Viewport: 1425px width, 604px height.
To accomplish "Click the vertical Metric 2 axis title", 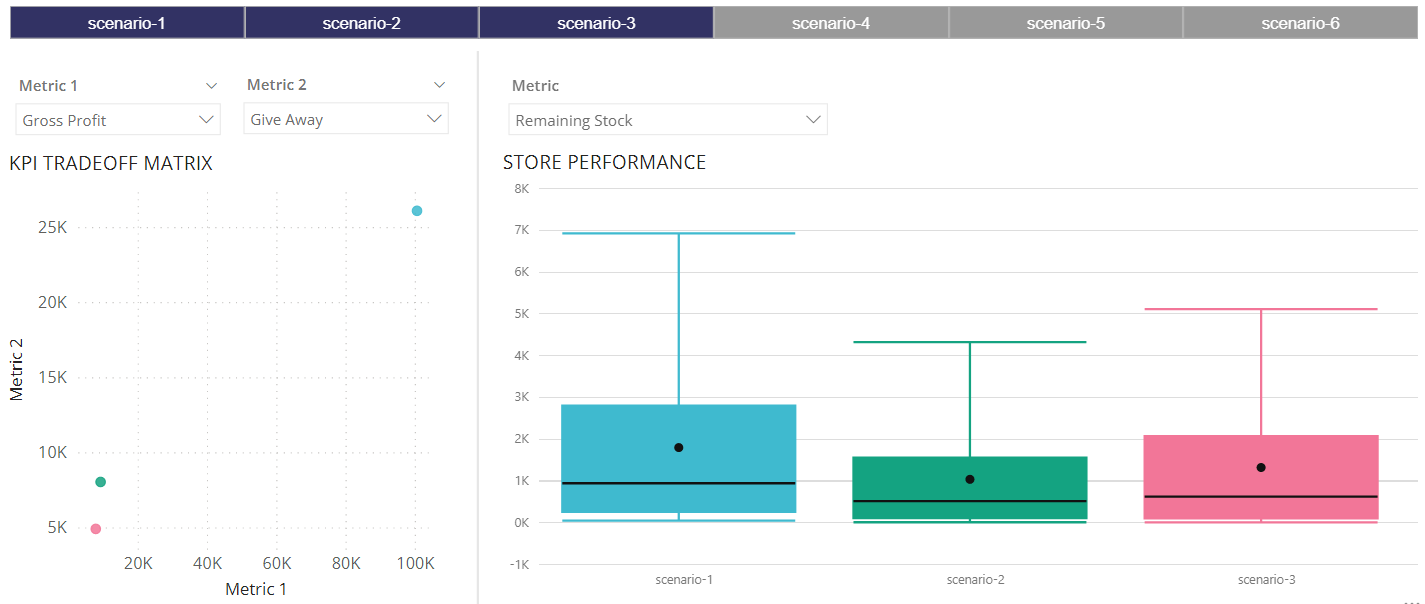I will pyautogui.click(x=16, y=369).
